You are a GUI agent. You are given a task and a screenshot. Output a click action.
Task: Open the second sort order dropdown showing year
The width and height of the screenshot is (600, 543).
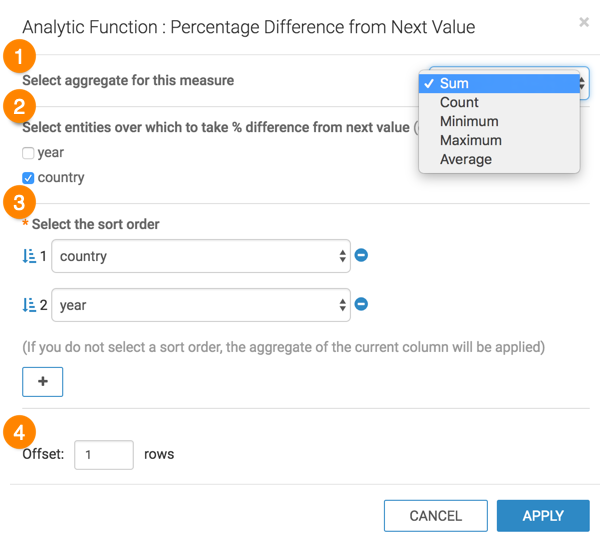click(200, 305)
